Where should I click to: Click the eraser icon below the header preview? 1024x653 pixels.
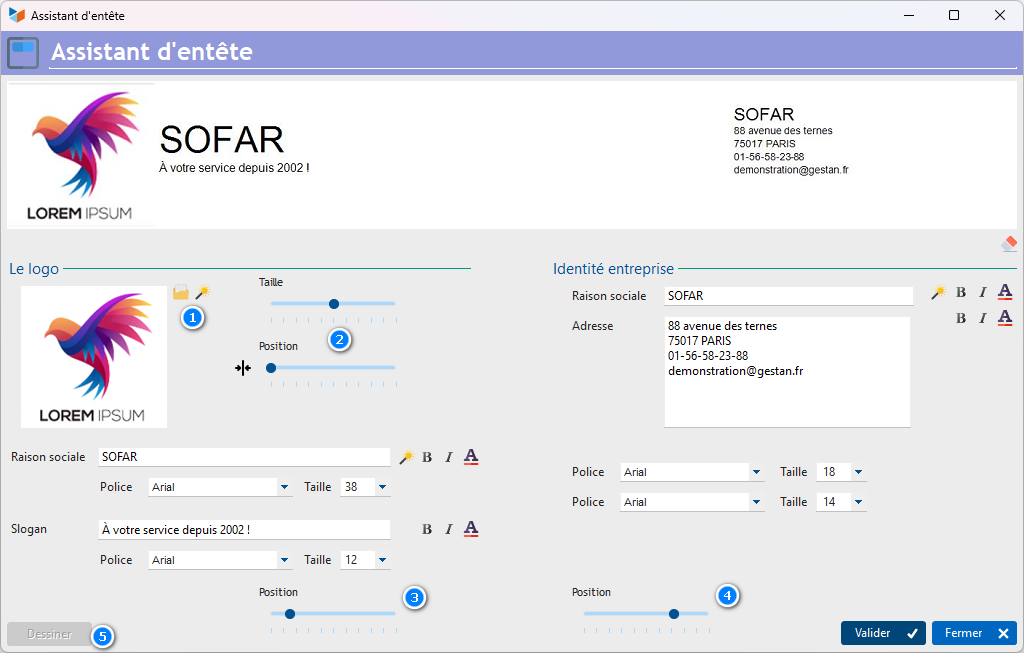(x=1009, y=243)
